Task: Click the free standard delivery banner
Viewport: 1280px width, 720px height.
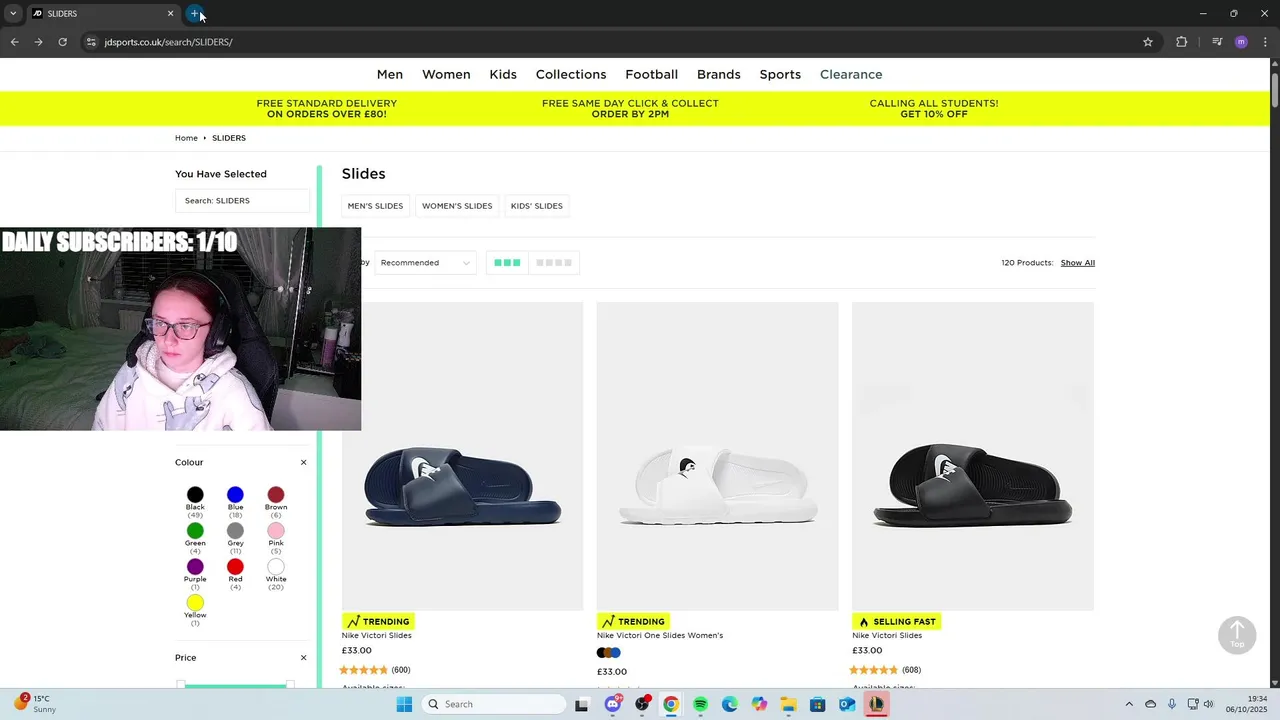Action: click(x=327, y=109)
